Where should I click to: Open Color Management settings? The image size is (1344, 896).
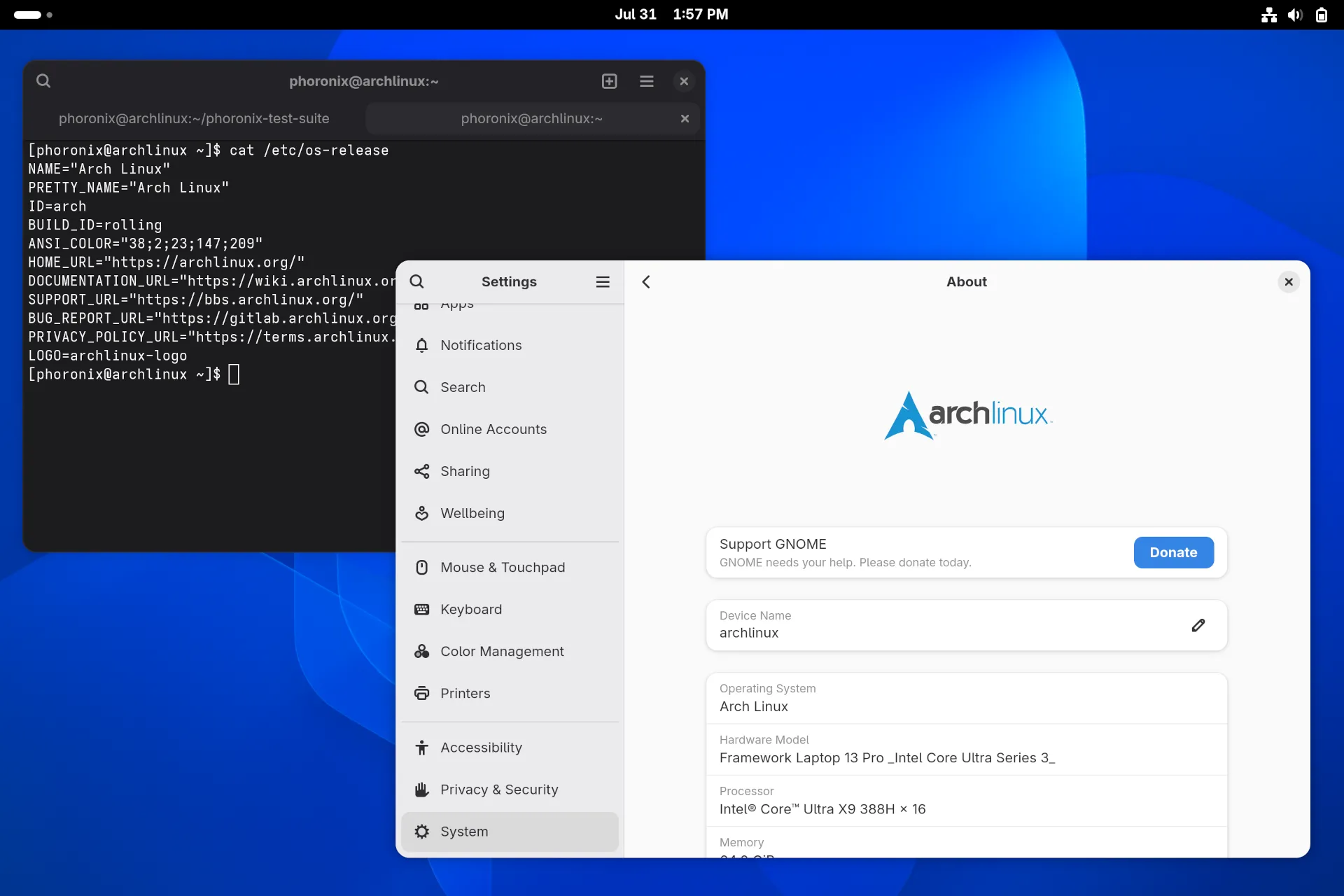(510, 651)
